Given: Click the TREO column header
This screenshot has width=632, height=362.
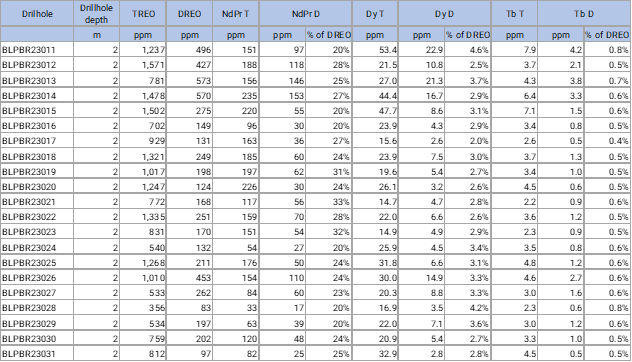Looking at the screenshot, I should (143, 14).
